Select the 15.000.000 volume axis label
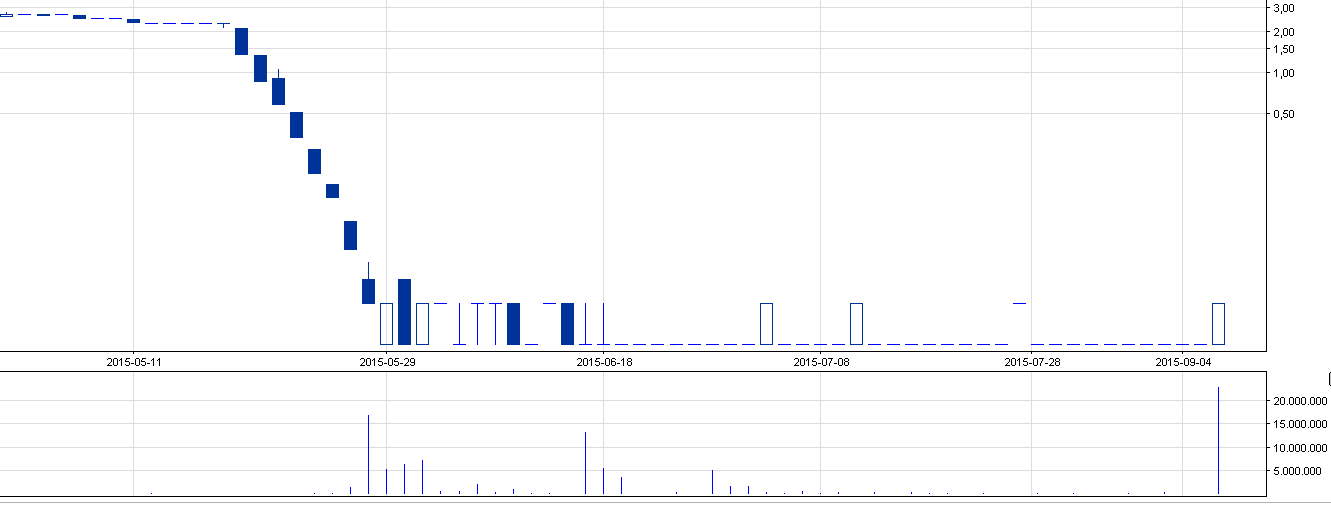This screenshot has width=1331, height=507. [1296, 424]
